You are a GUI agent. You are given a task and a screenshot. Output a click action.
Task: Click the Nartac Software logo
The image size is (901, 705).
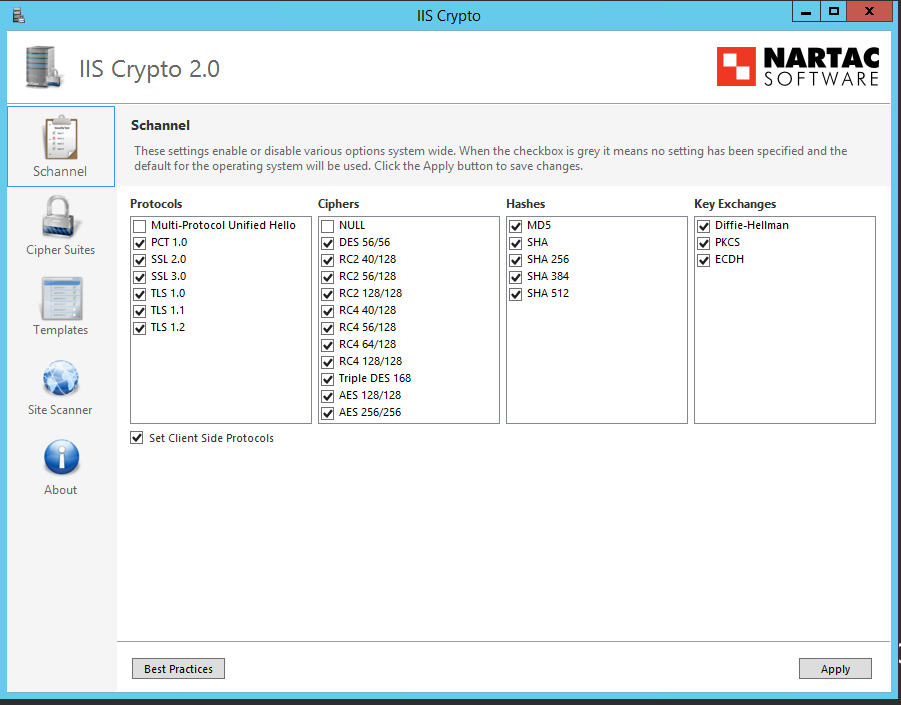(x=798, y=67)
